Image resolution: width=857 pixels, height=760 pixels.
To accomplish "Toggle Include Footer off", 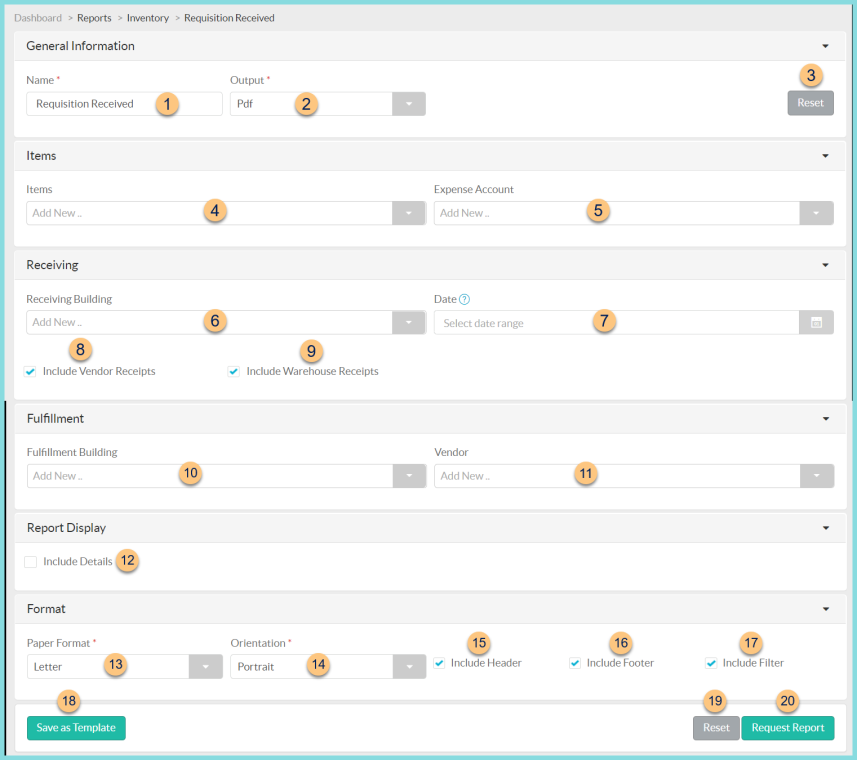I will pos(575,662).
